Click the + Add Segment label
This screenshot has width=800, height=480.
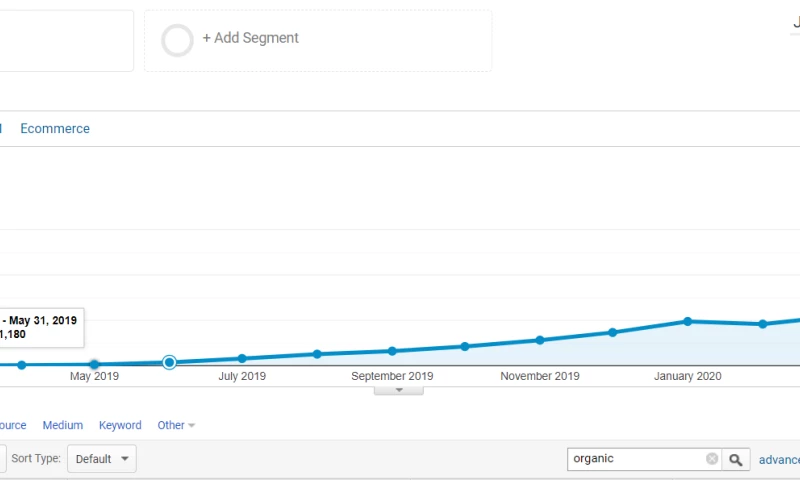click(250, 38)
